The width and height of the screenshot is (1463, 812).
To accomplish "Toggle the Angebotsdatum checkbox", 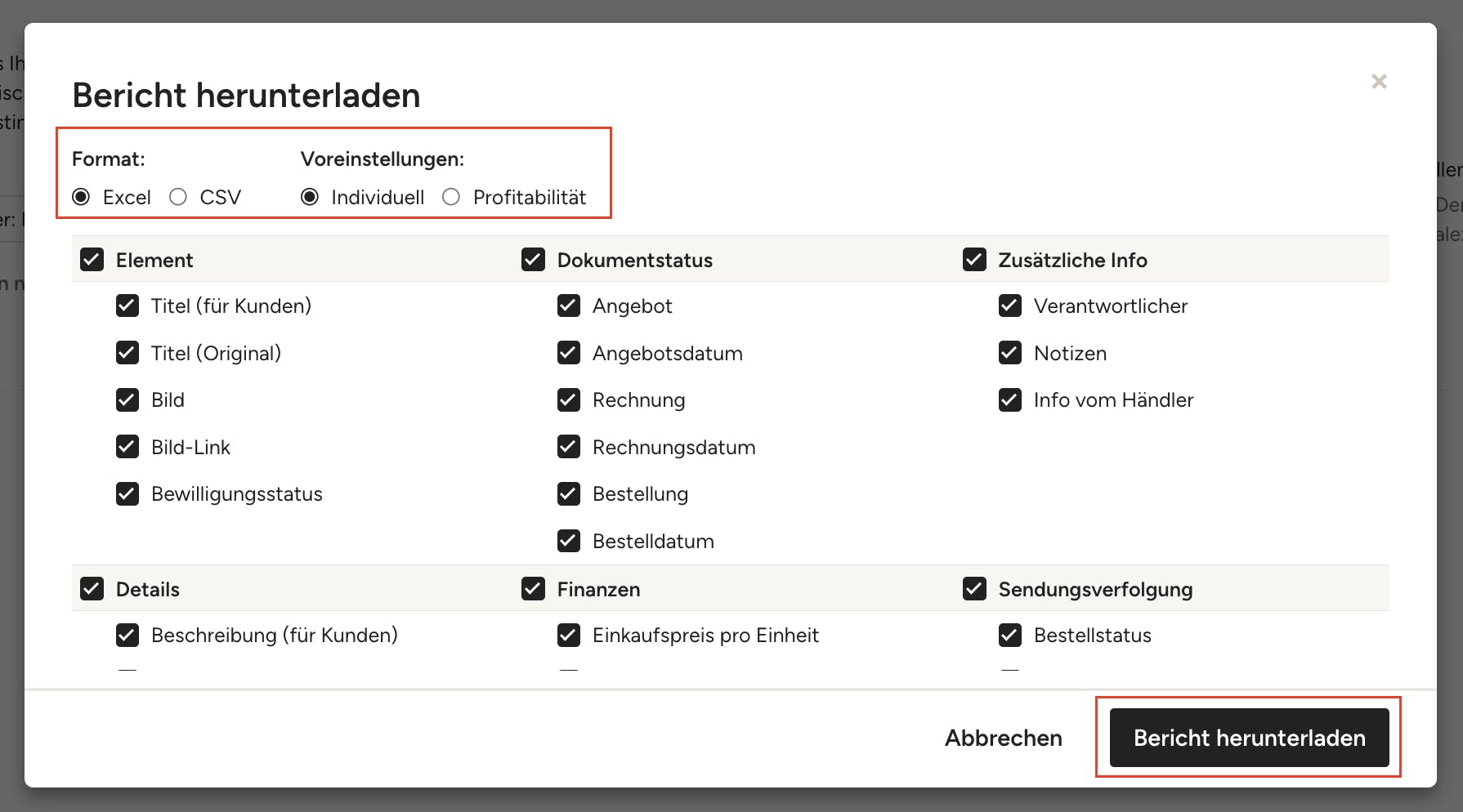I will [569, 353].
